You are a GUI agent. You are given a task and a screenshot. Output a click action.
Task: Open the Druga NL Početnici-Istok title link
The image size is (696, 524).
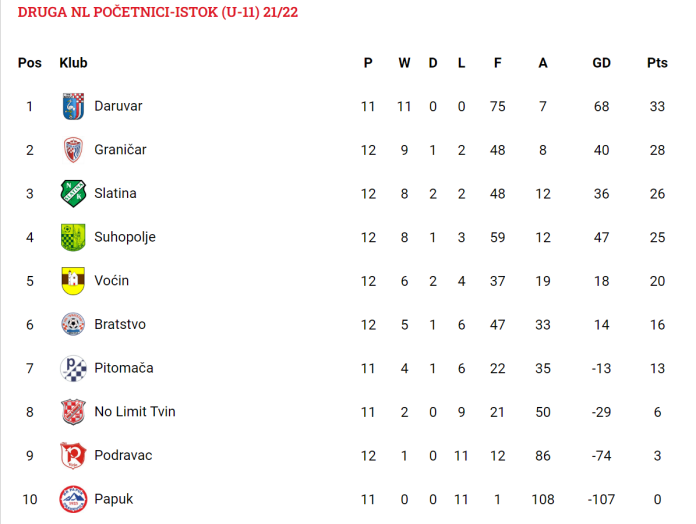pyautogui.click(x=158, y=12)
